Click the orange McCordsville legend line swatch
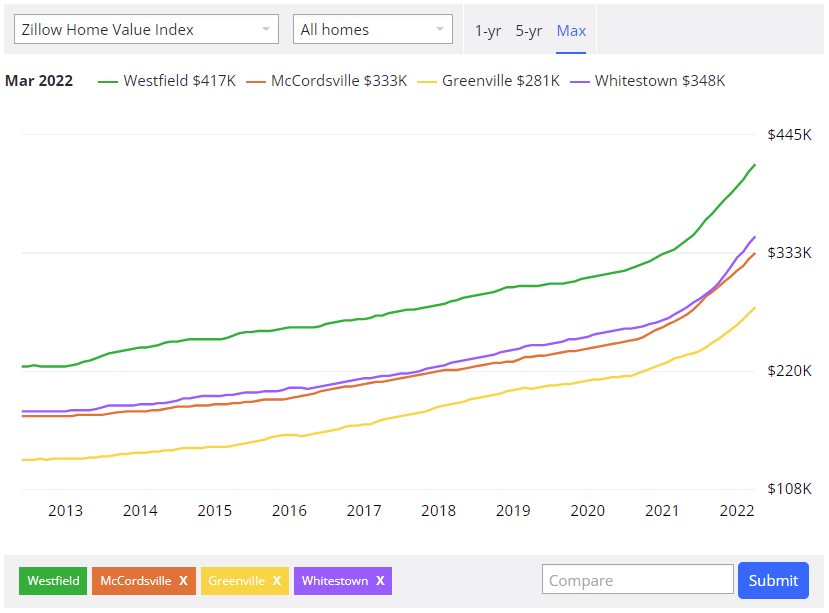Screen dimensions: 829x613 pyautogui.click(x=255, y=82)
